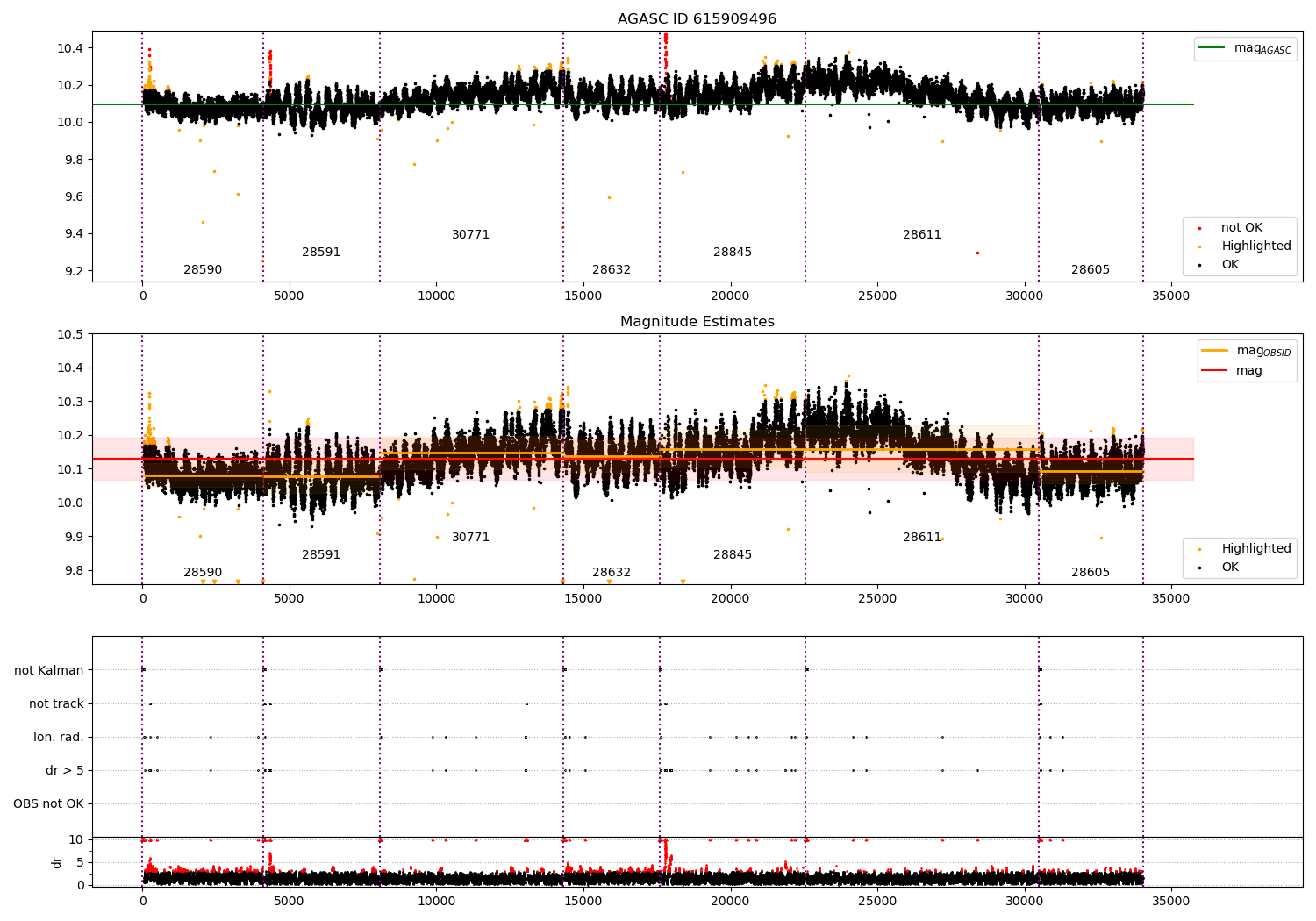Click the 'Ion. rad.' row label
Image resolution: width=1316 pixels, height=921 pixels.
tap(59, 738)
